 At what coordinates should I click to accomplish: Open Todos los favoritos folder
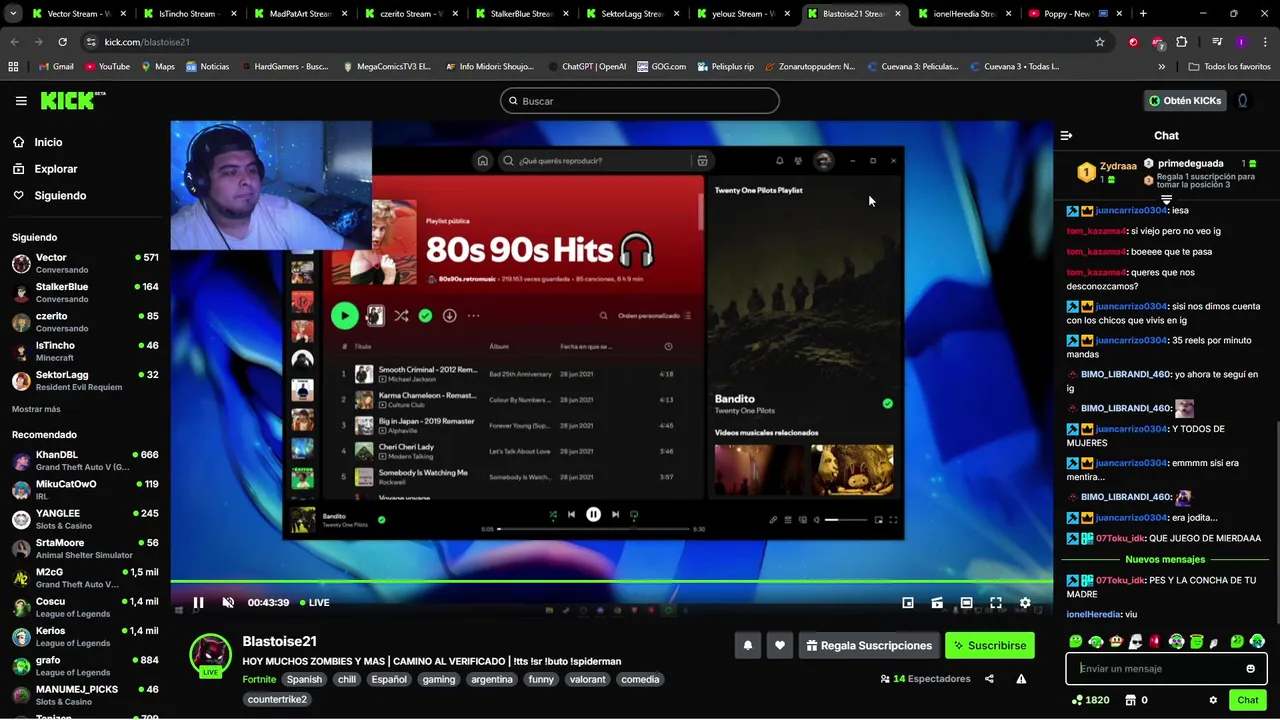tap(1229, 67)
